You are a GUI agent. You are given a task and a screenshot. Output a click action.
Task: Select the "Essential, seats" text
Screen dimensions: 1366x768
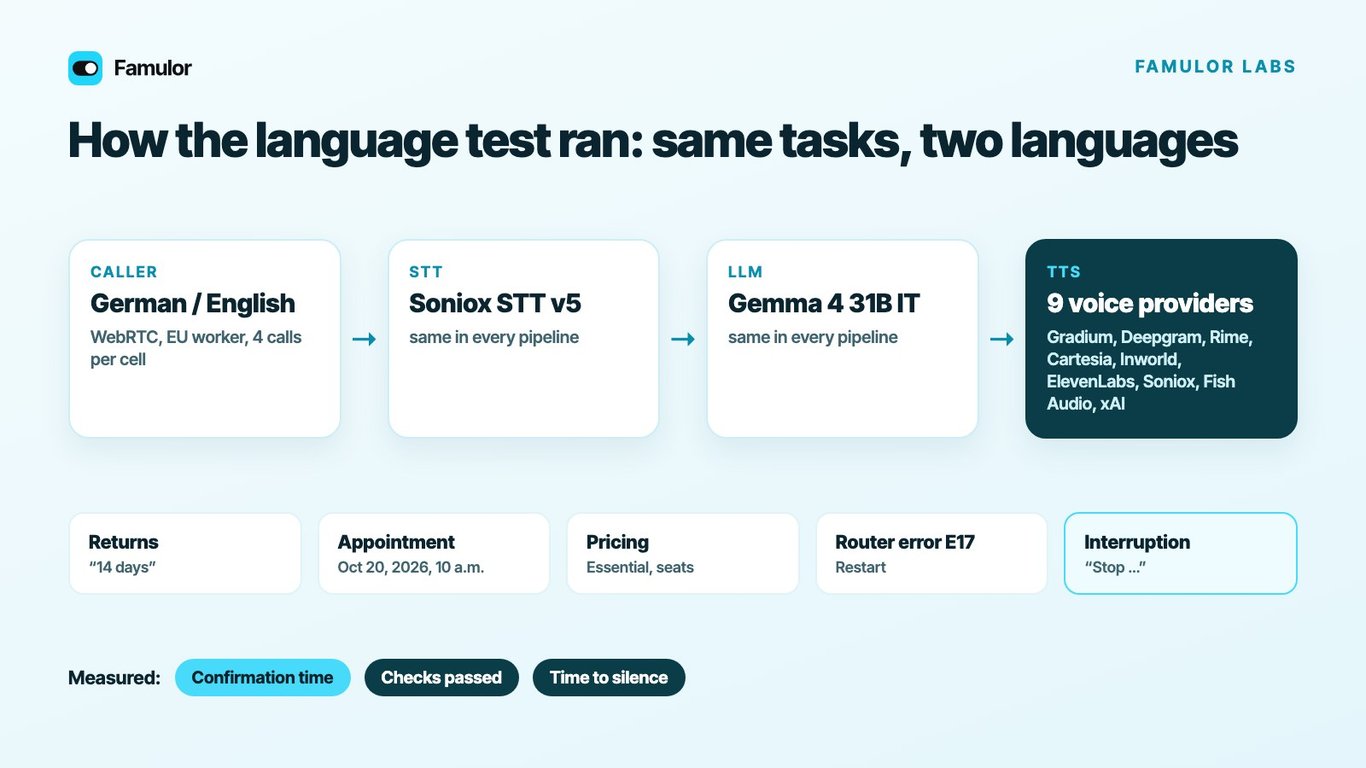640,567
